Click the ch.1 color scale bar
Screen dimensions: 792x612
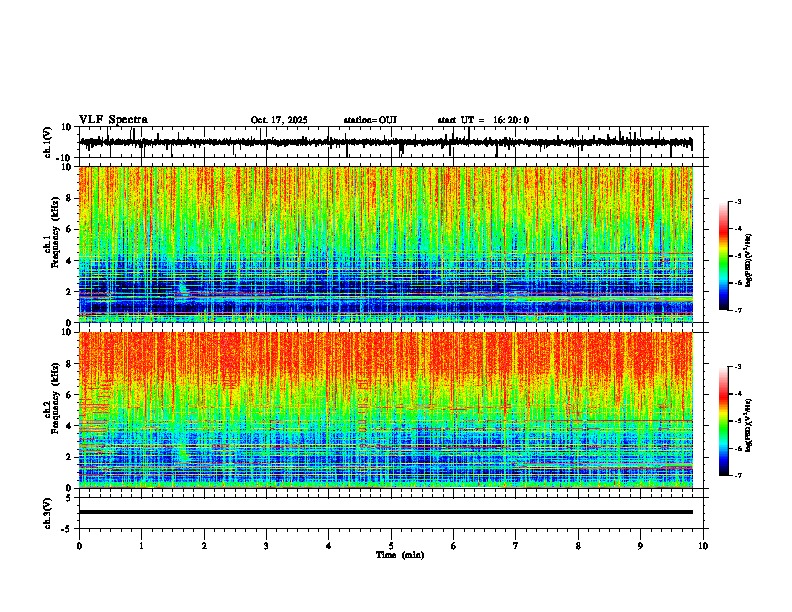pos(723,256)
